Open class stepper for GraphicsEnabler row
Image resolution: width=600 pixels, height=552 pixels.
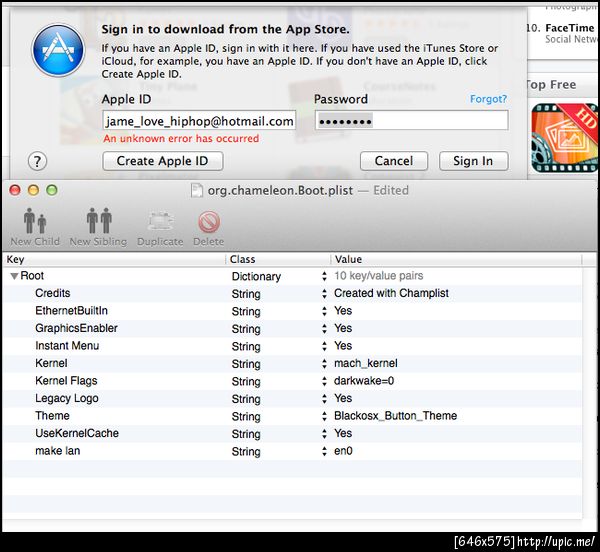point(324,329)
